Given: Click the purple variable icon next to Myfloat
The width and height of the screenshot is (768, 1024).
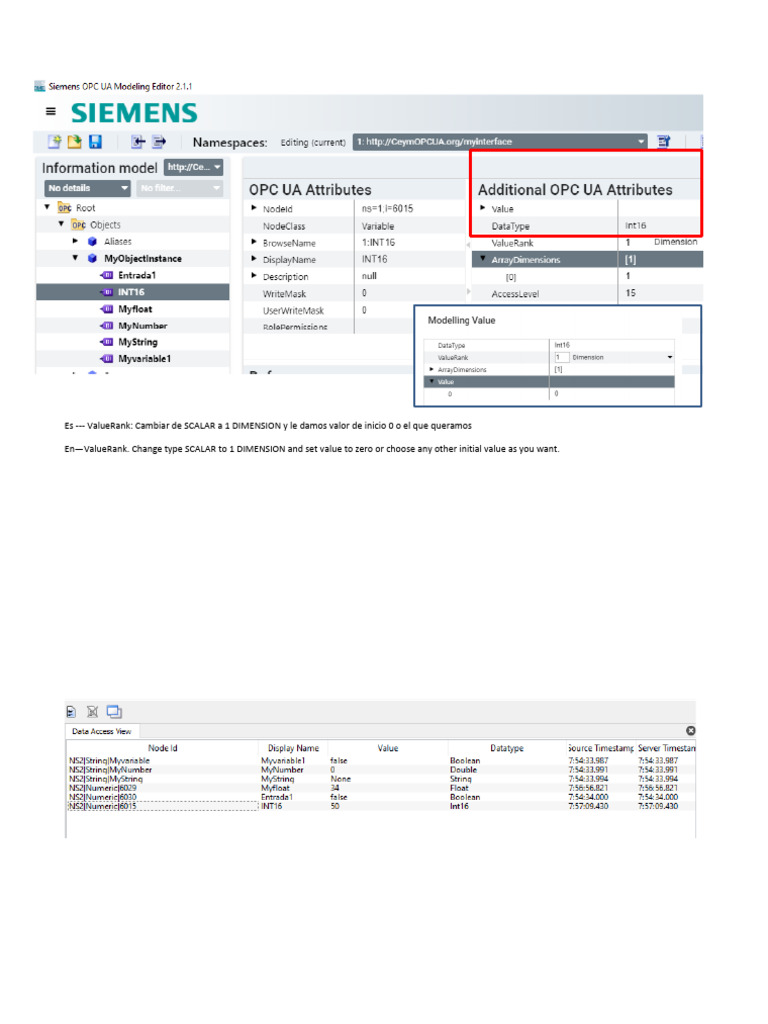Looking at the screenshot, I should [107, 309].
